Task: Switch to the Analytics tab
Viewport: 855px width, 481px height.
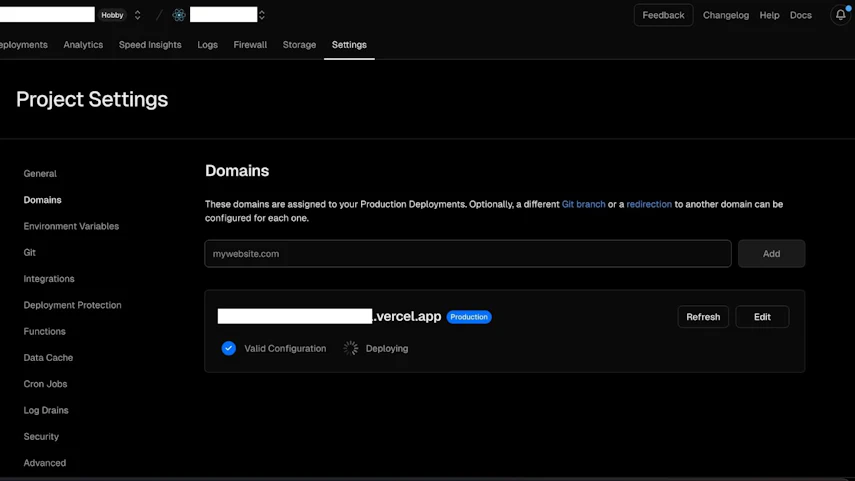Action: pyautogui.click(x=83, y=45)
